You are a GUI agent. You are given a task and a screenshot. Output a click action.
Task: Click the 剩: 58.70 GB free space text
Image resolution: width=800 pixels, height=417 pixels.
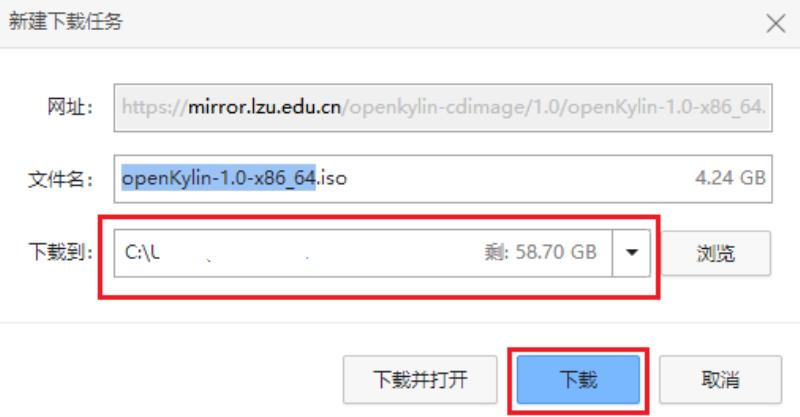[x=540, y=252]
